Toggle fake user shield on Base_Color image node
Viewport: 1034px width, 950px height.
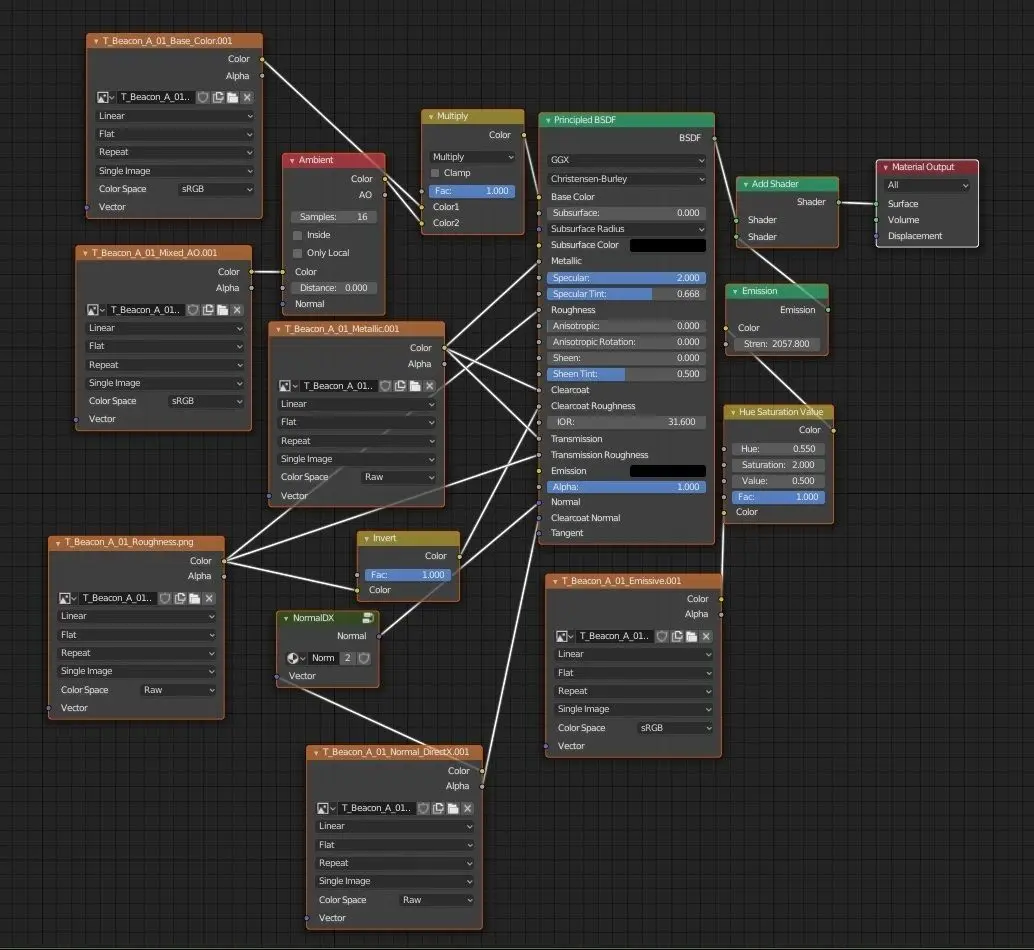(203, 97)
